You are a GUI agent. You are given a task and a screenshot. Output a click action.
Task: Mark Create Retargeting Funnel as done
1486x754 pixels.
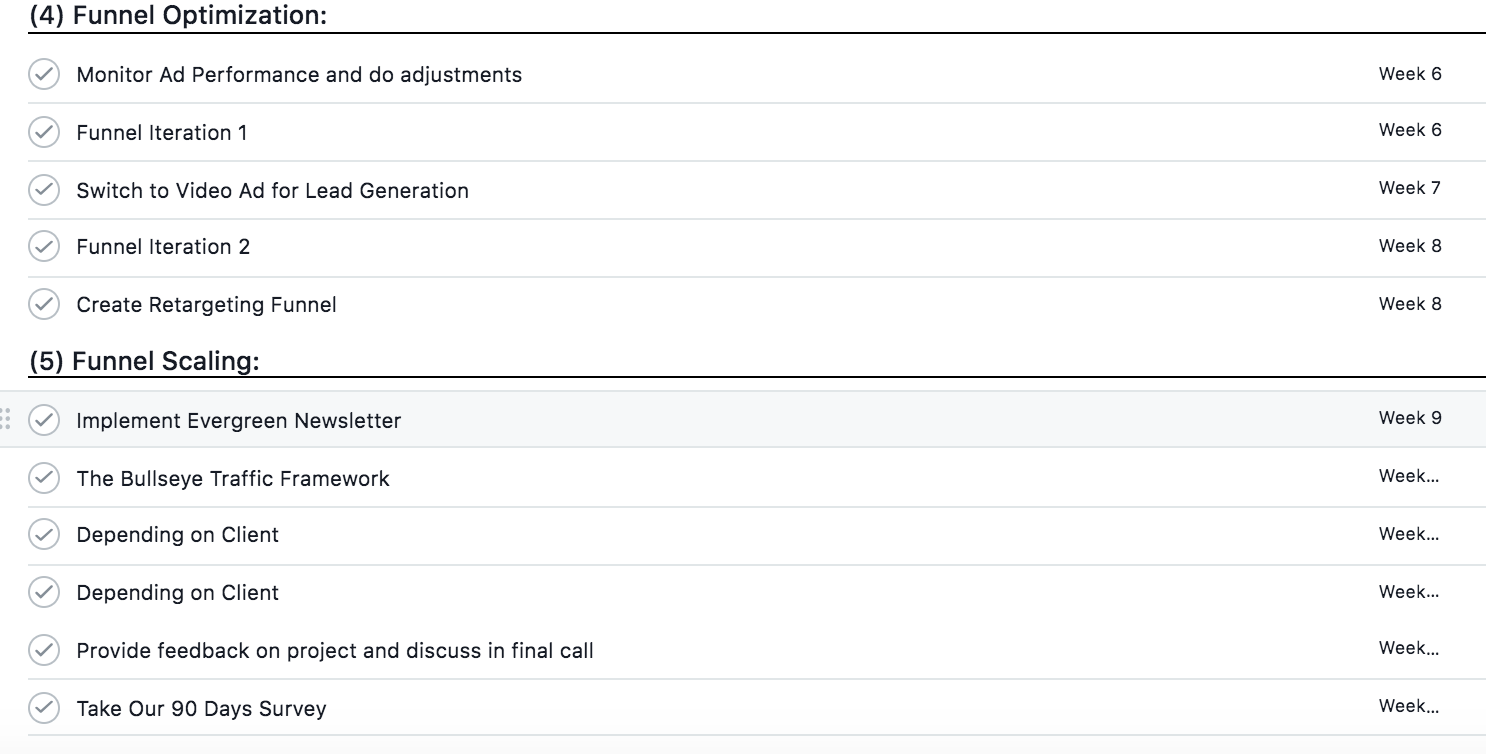point(44,304)
